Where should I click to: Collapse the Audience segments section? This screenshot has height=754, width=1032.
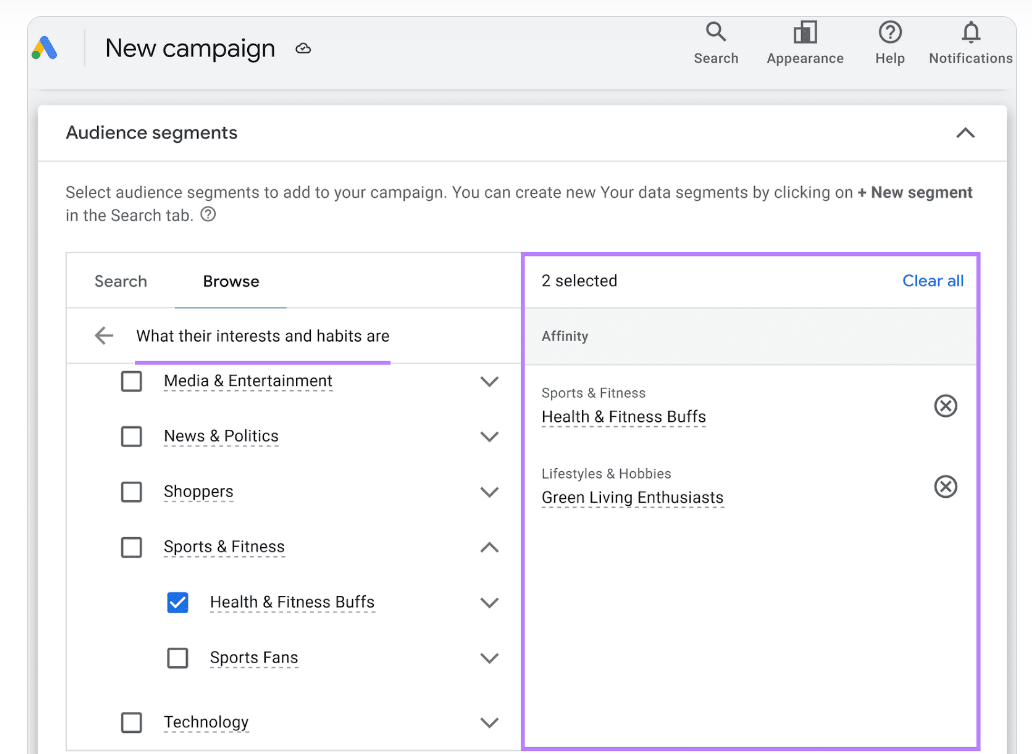coord(965,132)
